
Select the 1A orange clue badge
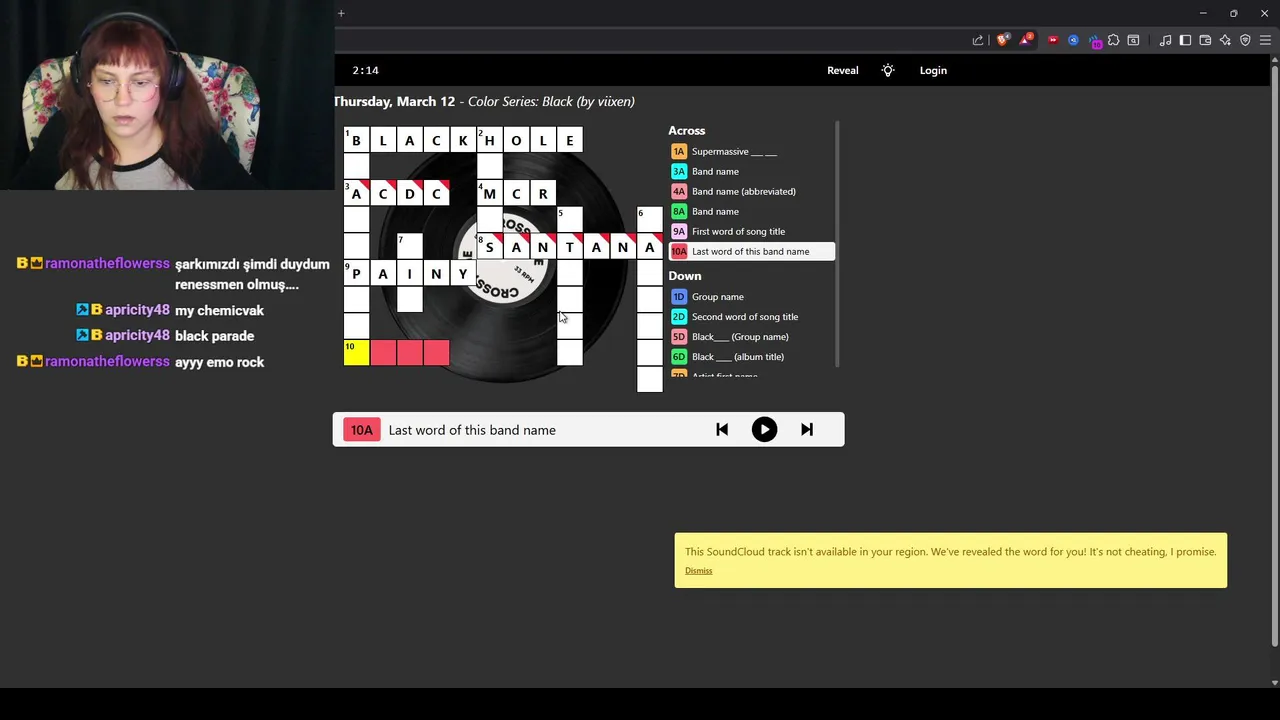tap(679, 151)
